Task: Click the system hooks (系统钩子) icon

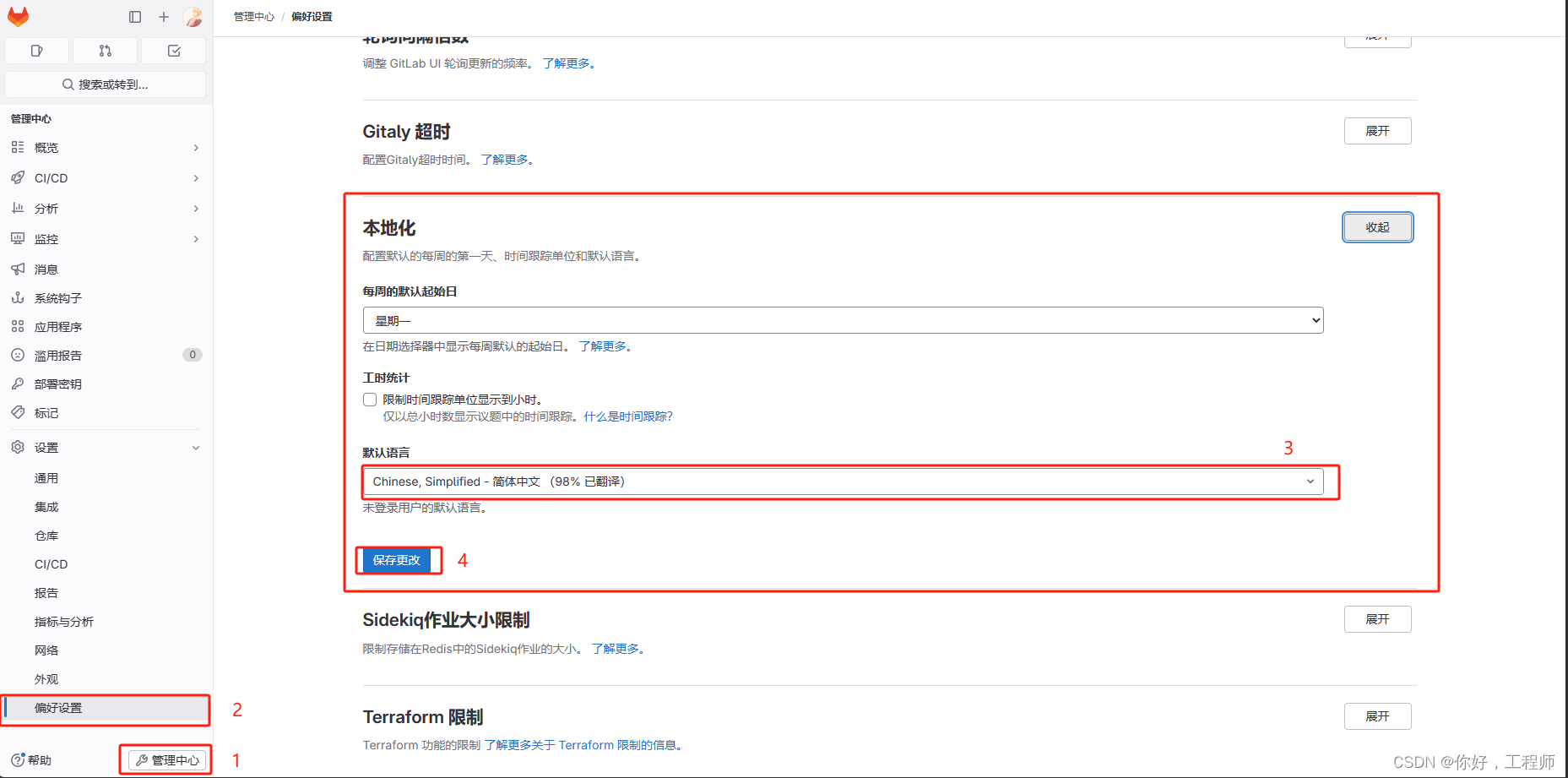Action: point(18,297)
